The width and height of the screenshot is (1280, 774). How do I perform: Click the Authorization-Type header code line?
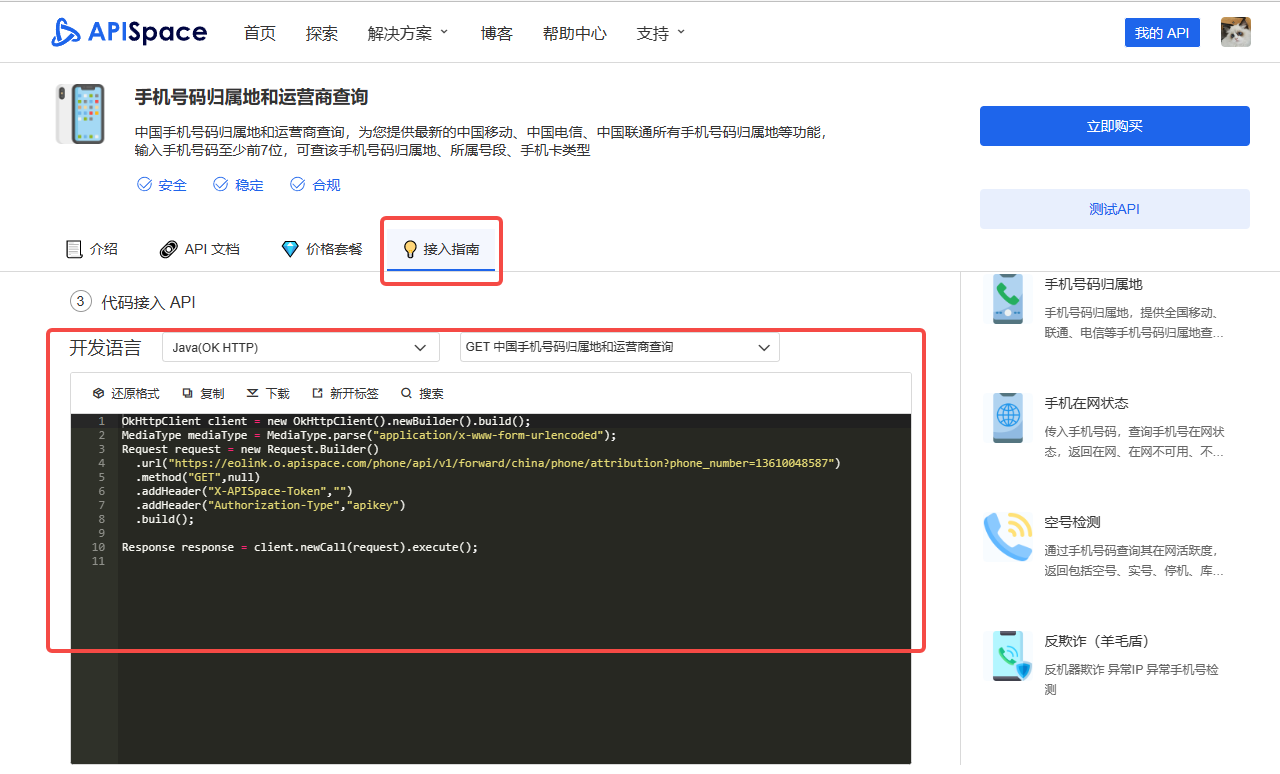pos(271,505)
